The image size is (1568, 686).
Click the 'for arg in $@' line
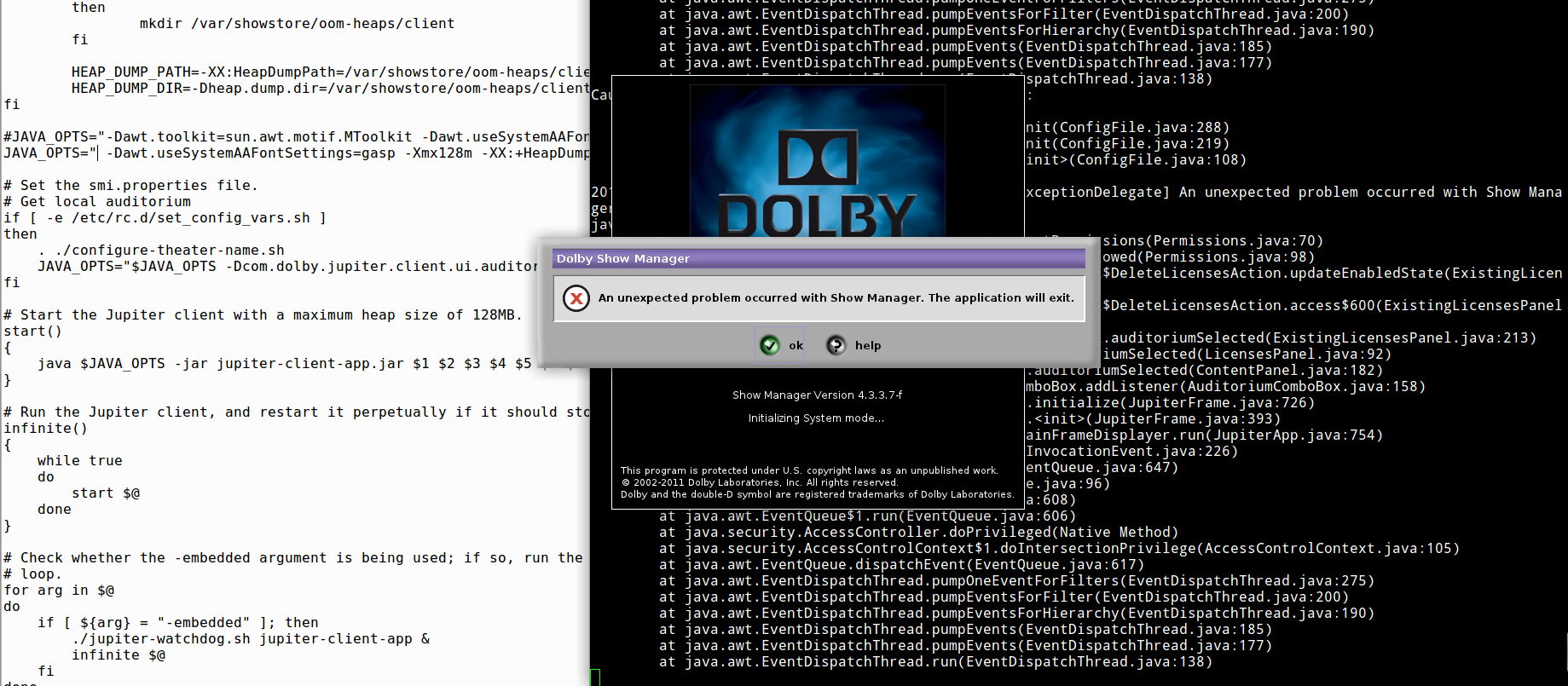tap(59, 591)
